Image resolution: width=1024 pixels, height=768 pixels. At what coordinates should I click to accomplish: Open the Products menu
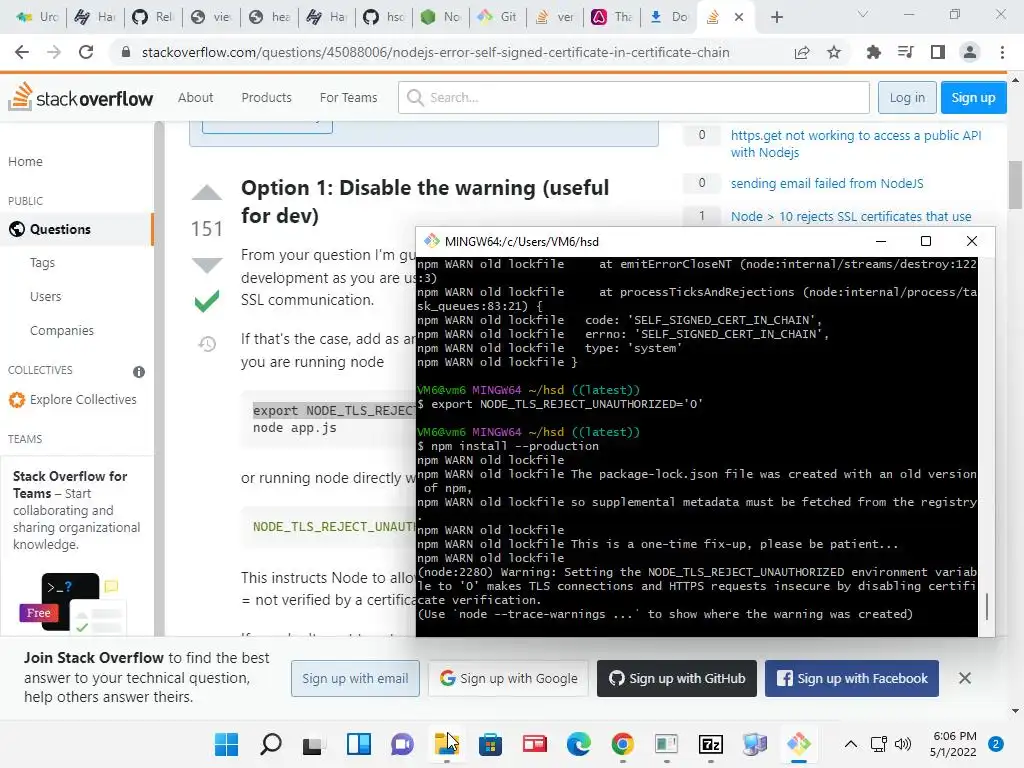[x=266, y=97]
